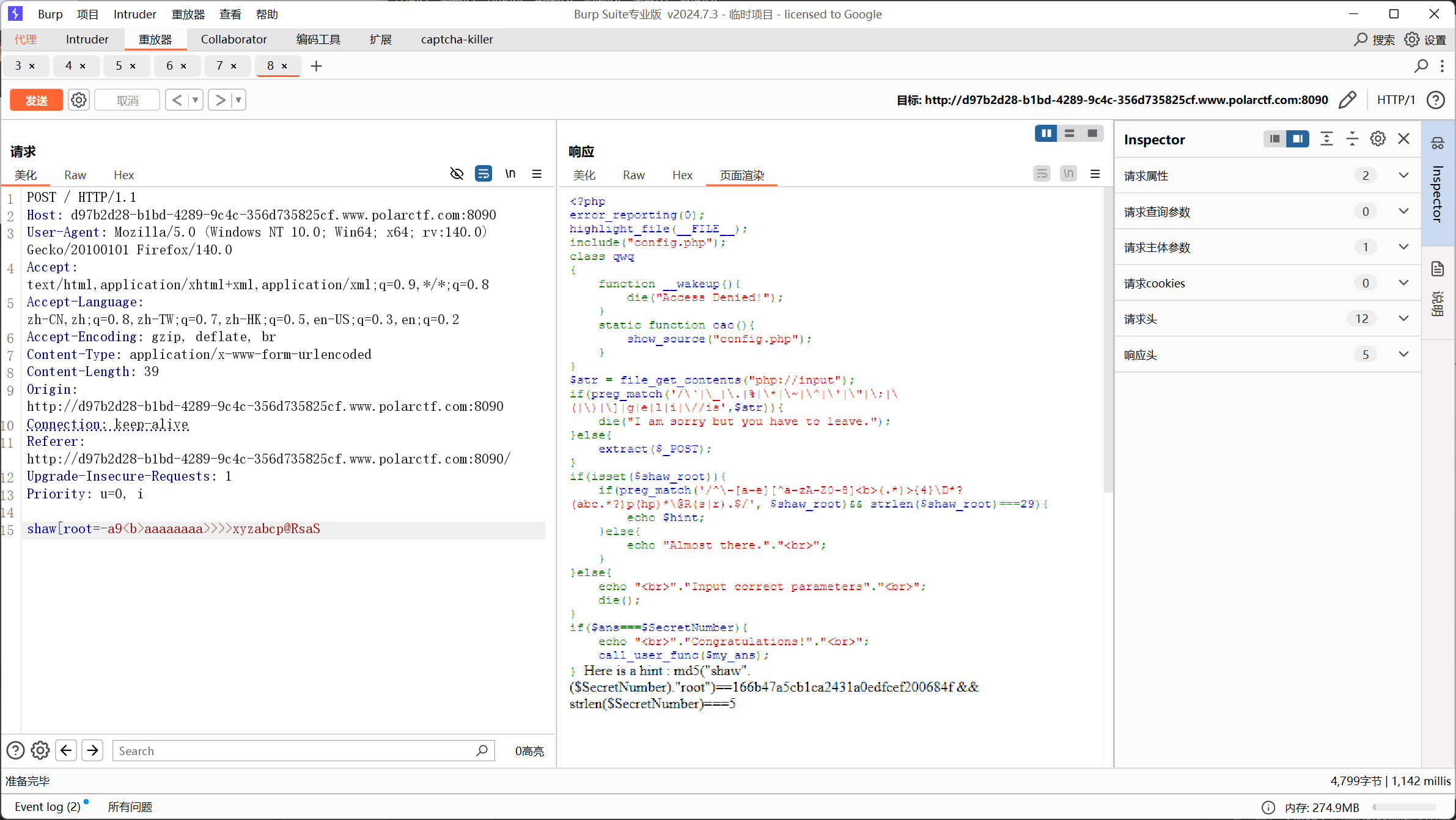Viewport: 1456px width, 820px height.
Task: Switch to the Collaborator tab
Action: point(233,39)
